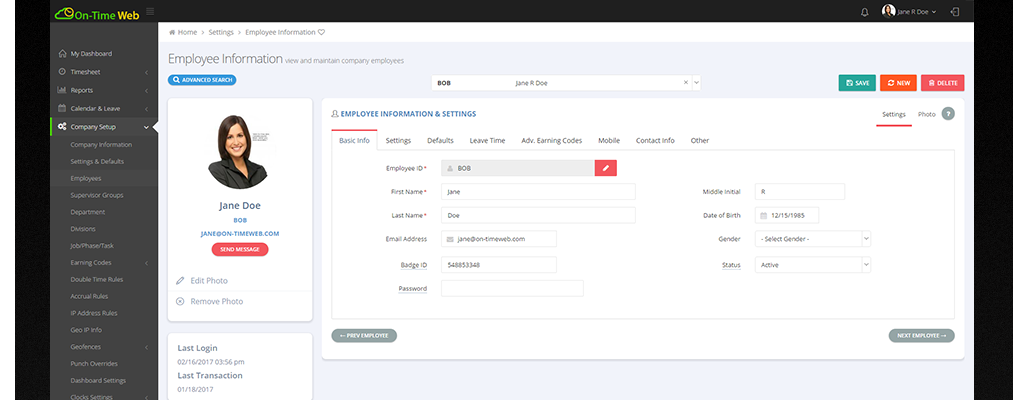The image size is (1024, 400).
Task: Expand the Timesheet sidebar menu
Action: click(x=104, y=72)
